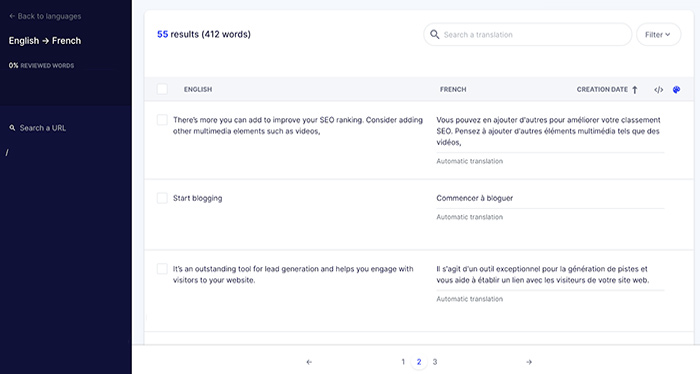Click the English text 'Start blogging'
Image resolution: width=700 pixels, height=374 pixels.
pyautogui.click(x=197, y=198)
